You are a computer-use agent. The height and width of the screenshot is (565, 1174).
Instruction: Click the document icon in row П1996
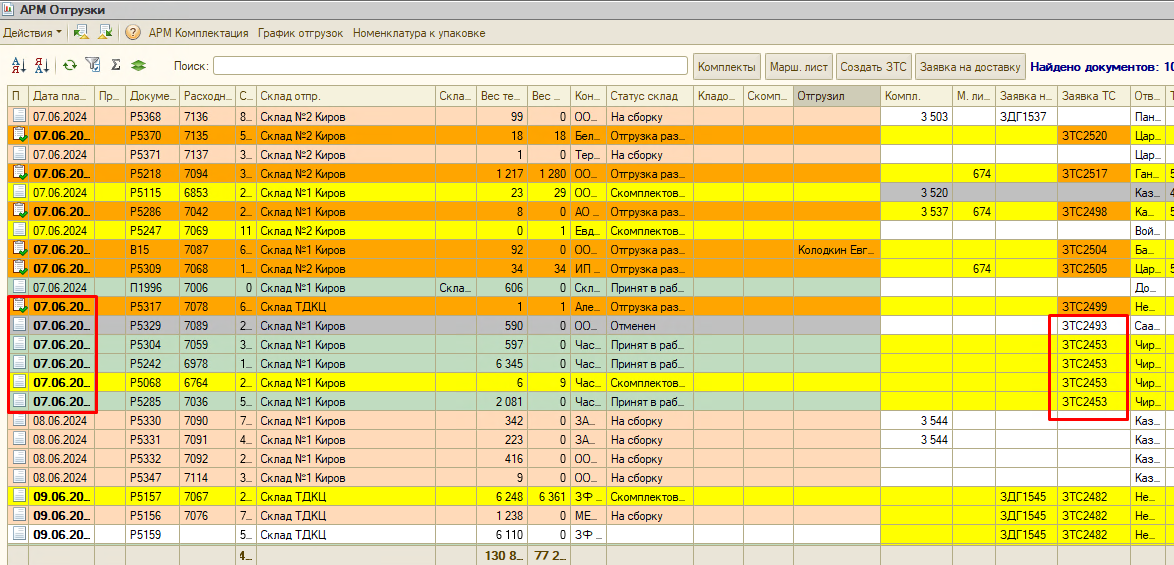point(18,287)
